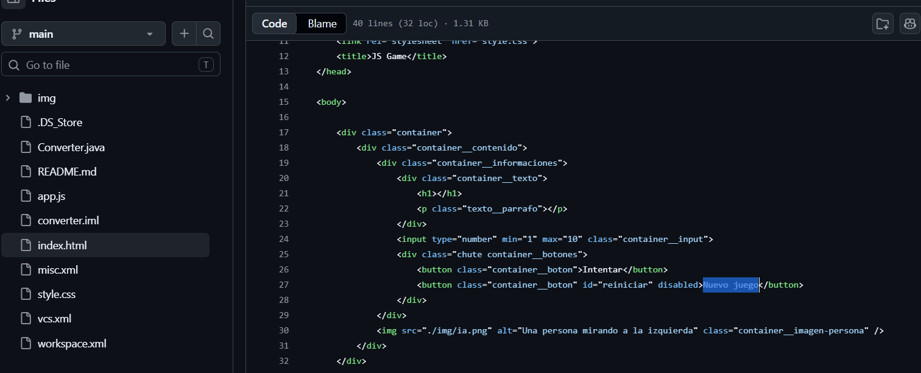Click the Copilot icon button
The image size is (921, 373).
click(909, 23)
